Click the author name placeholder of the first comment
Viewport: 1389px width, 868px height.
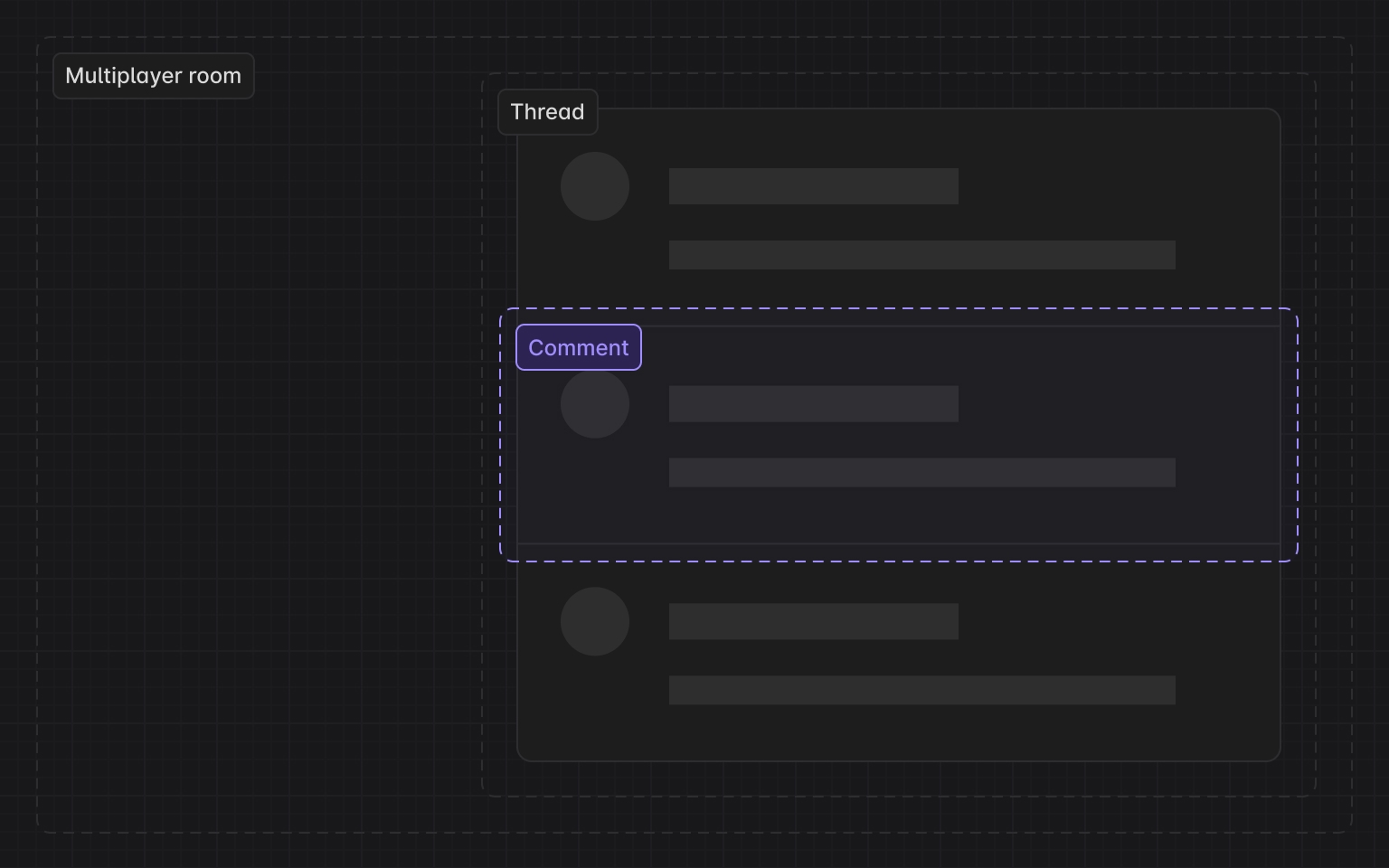point(812,185)
